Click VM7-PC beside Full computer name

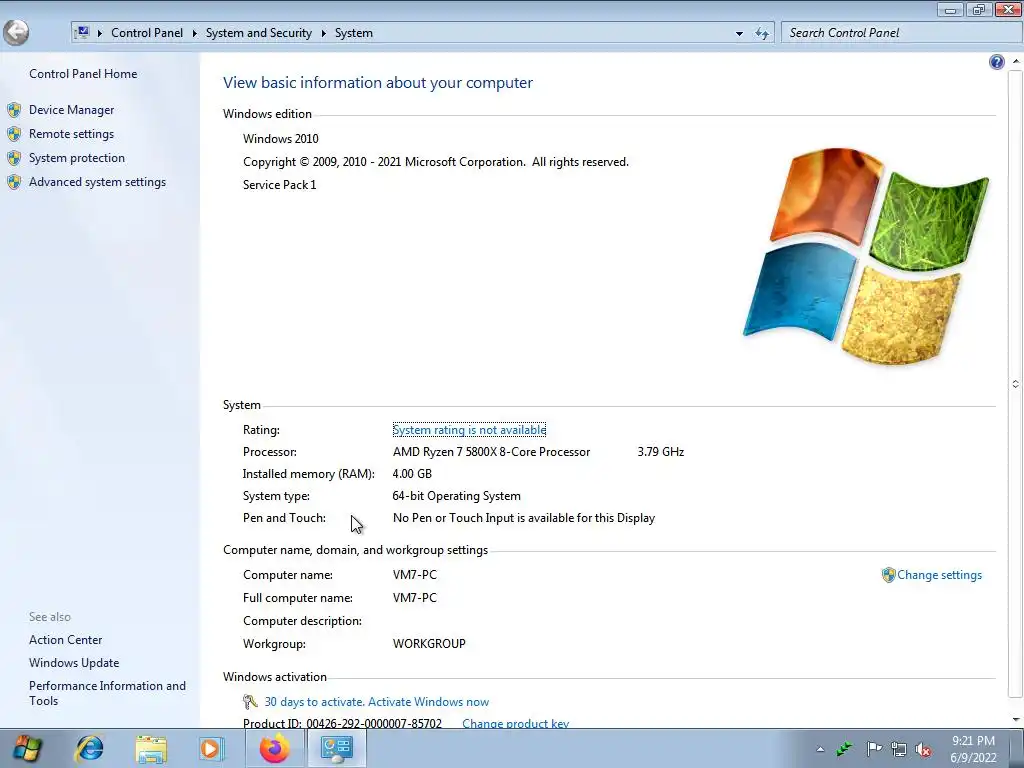[x=415, y=598]
